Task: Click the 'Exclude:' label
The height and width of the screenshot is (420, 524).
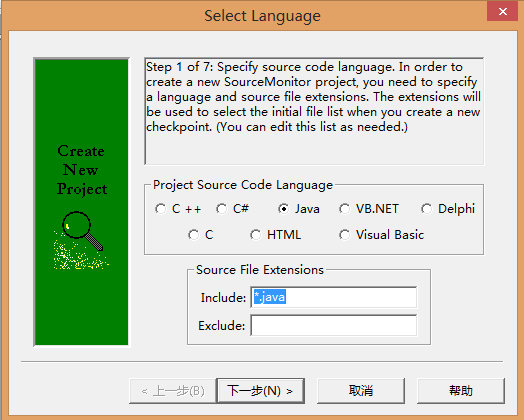Action: click(222, 325)
